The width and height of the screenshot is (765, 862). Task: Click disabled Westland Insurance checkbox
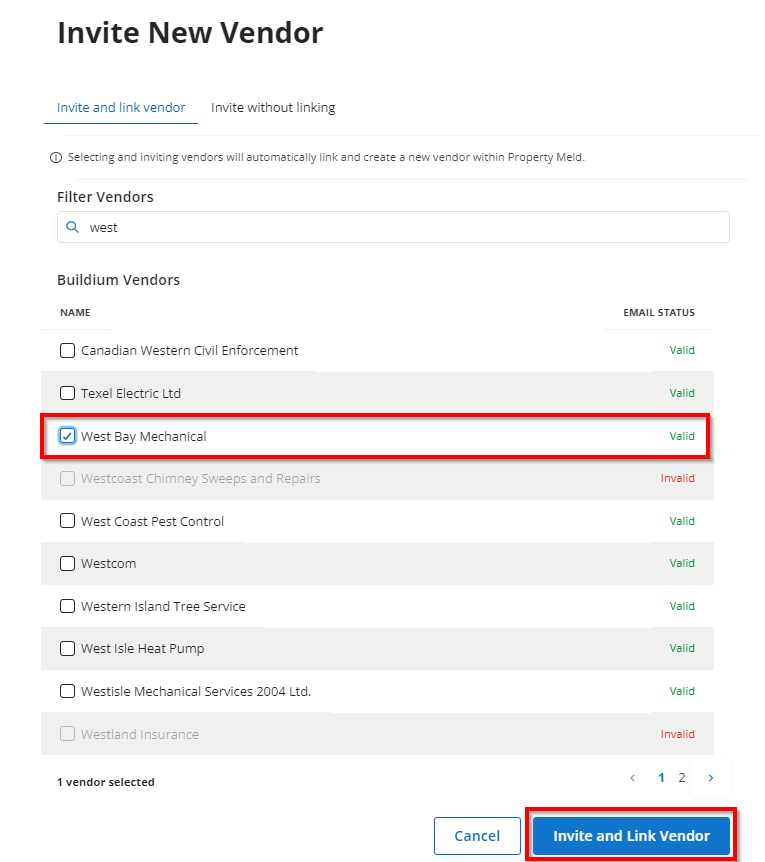(67, 734)
